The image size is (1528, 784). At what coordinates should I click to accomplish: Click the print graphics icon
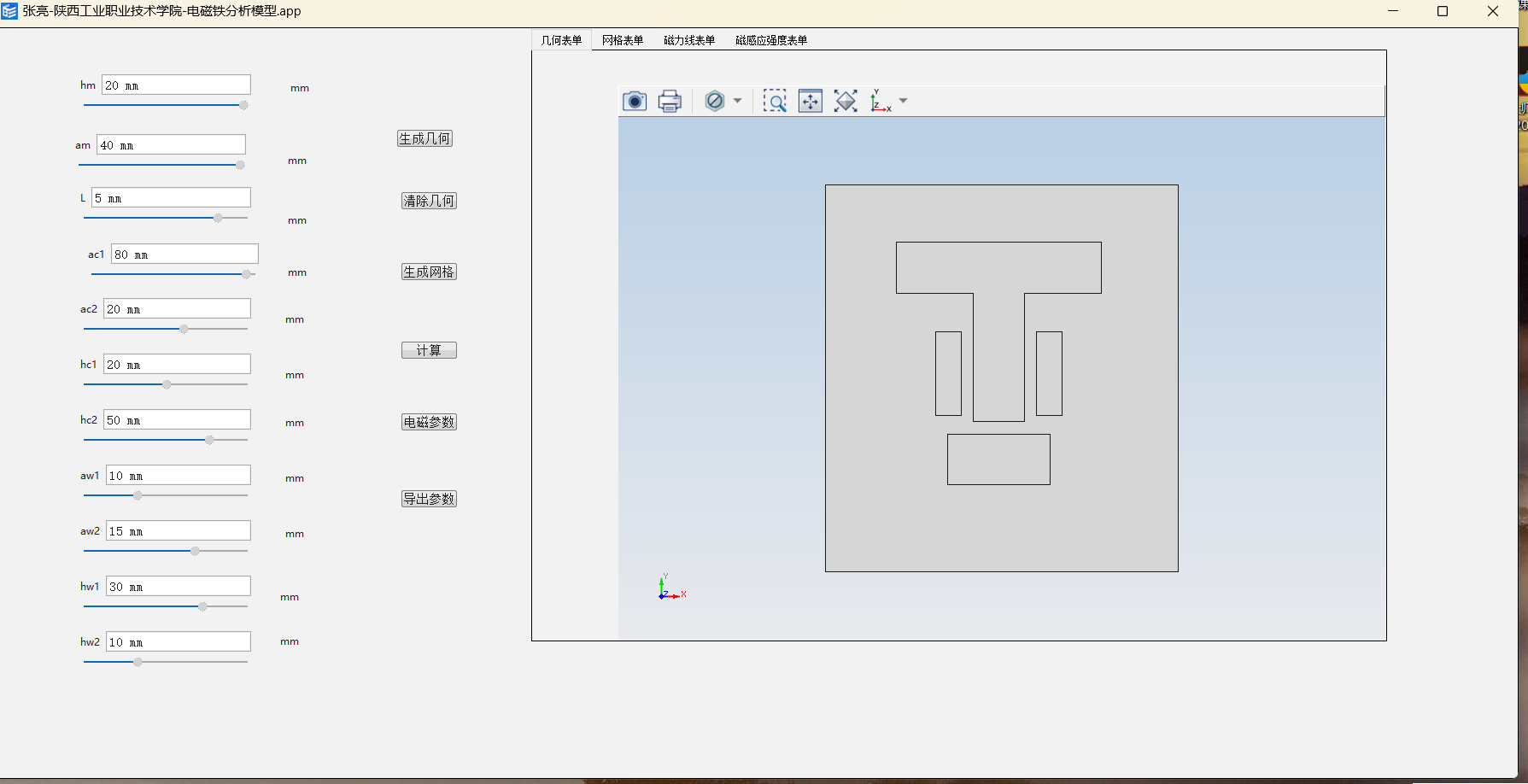[670, 102]
